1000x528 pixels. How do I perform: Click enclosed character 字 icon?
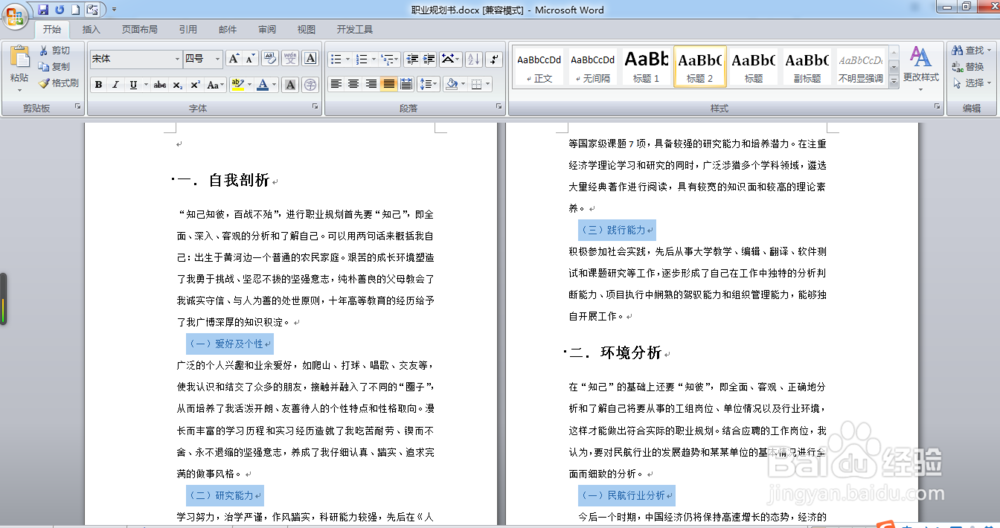[x=310, y=85]
